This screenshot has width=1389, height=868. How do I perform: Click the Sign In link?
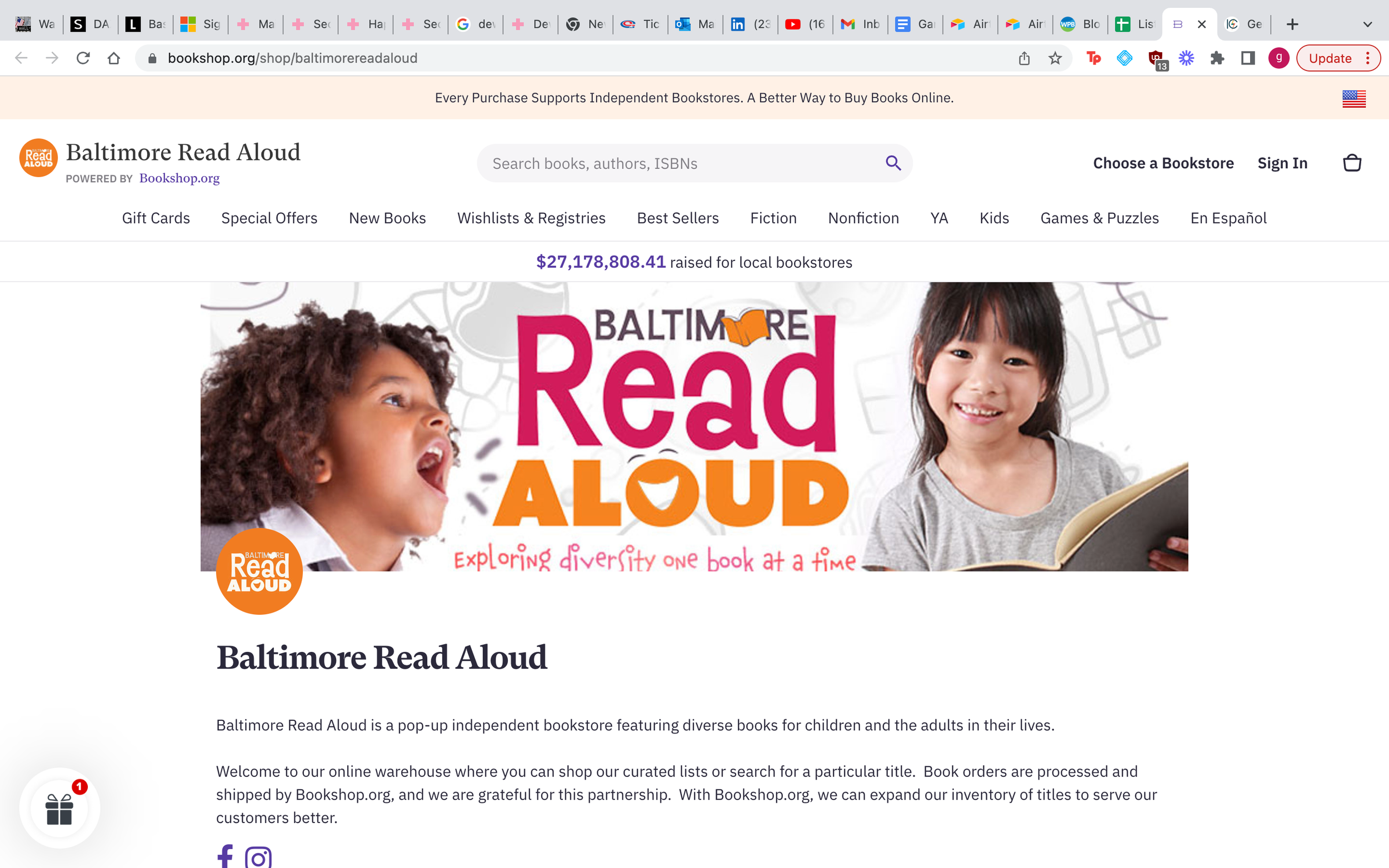click(1282, 163)
